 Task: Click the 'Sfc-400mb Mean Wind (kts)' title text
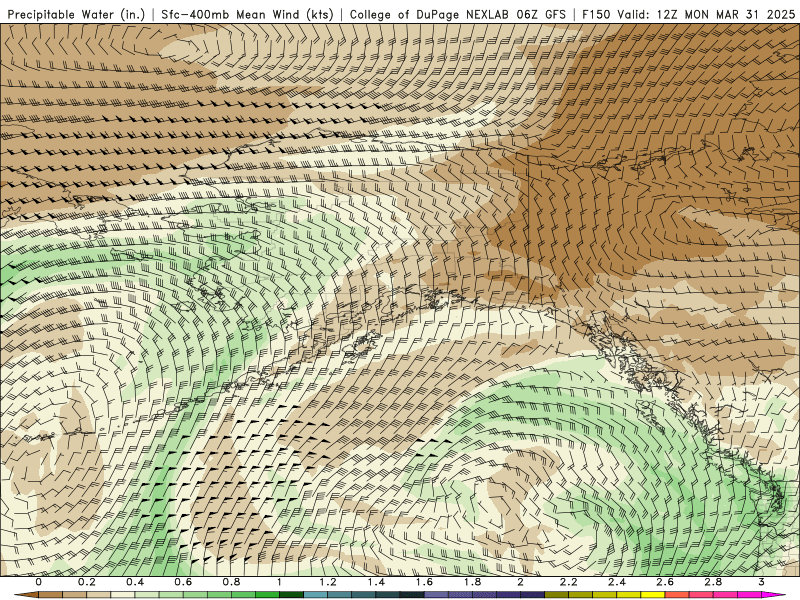tap(247, 14)
